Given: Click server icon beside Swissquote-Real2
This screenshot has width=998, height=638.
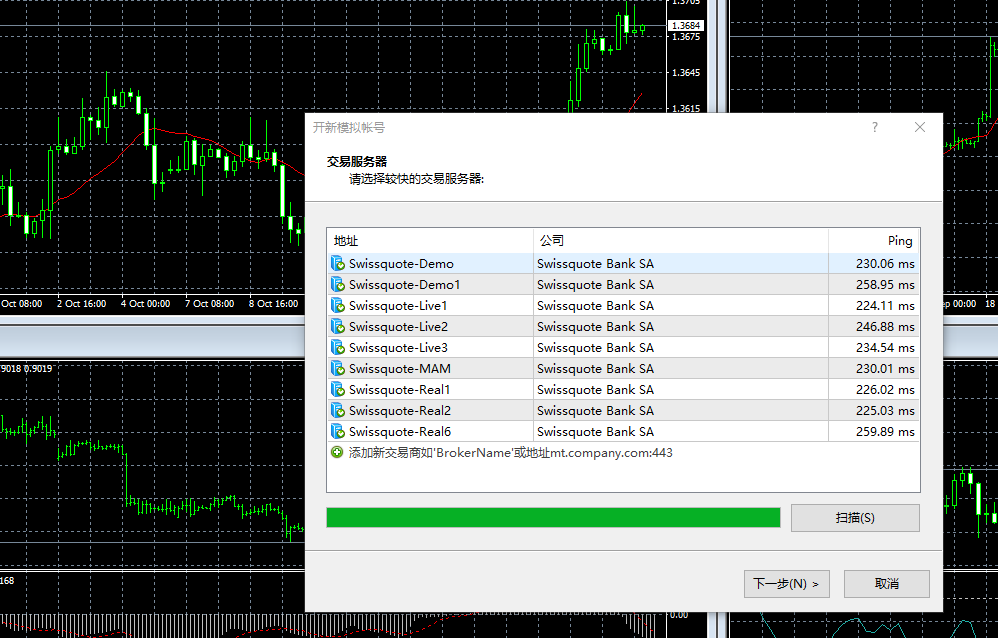Looking at the screenshot, I should (x=337, y=411).
